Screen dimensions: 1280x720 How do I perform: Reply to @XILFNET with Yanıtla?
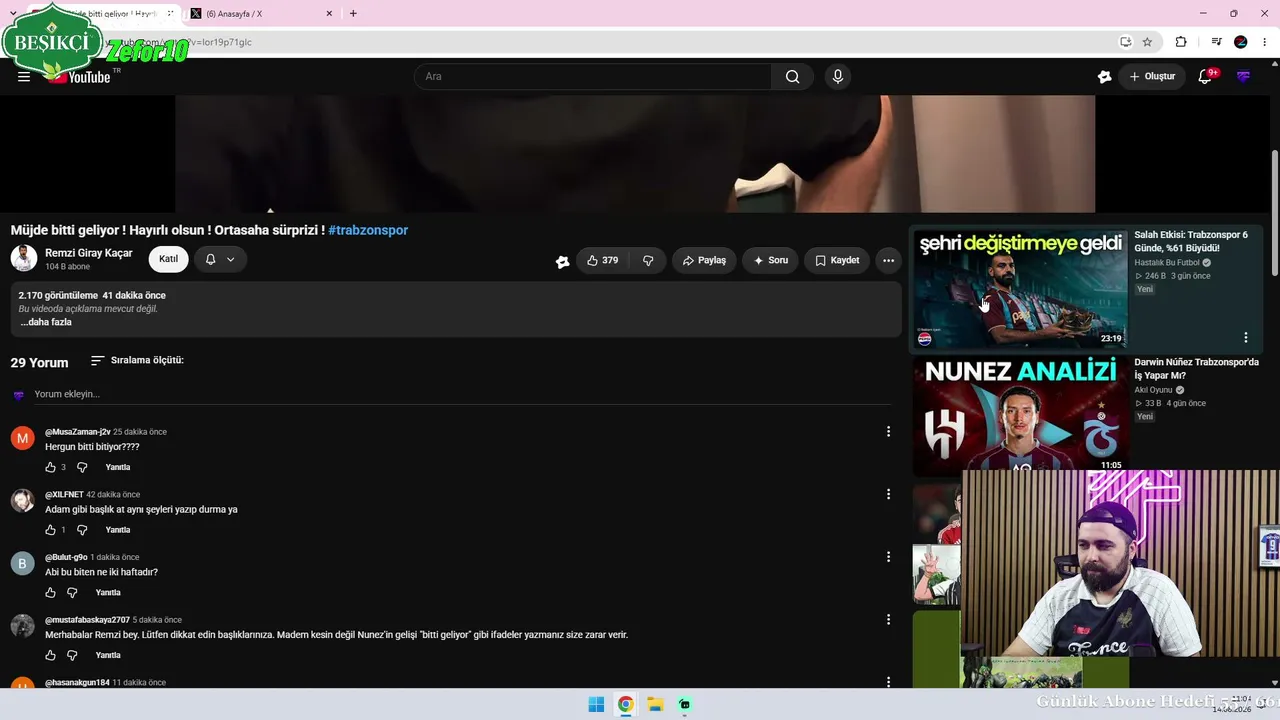click(118, 530)
